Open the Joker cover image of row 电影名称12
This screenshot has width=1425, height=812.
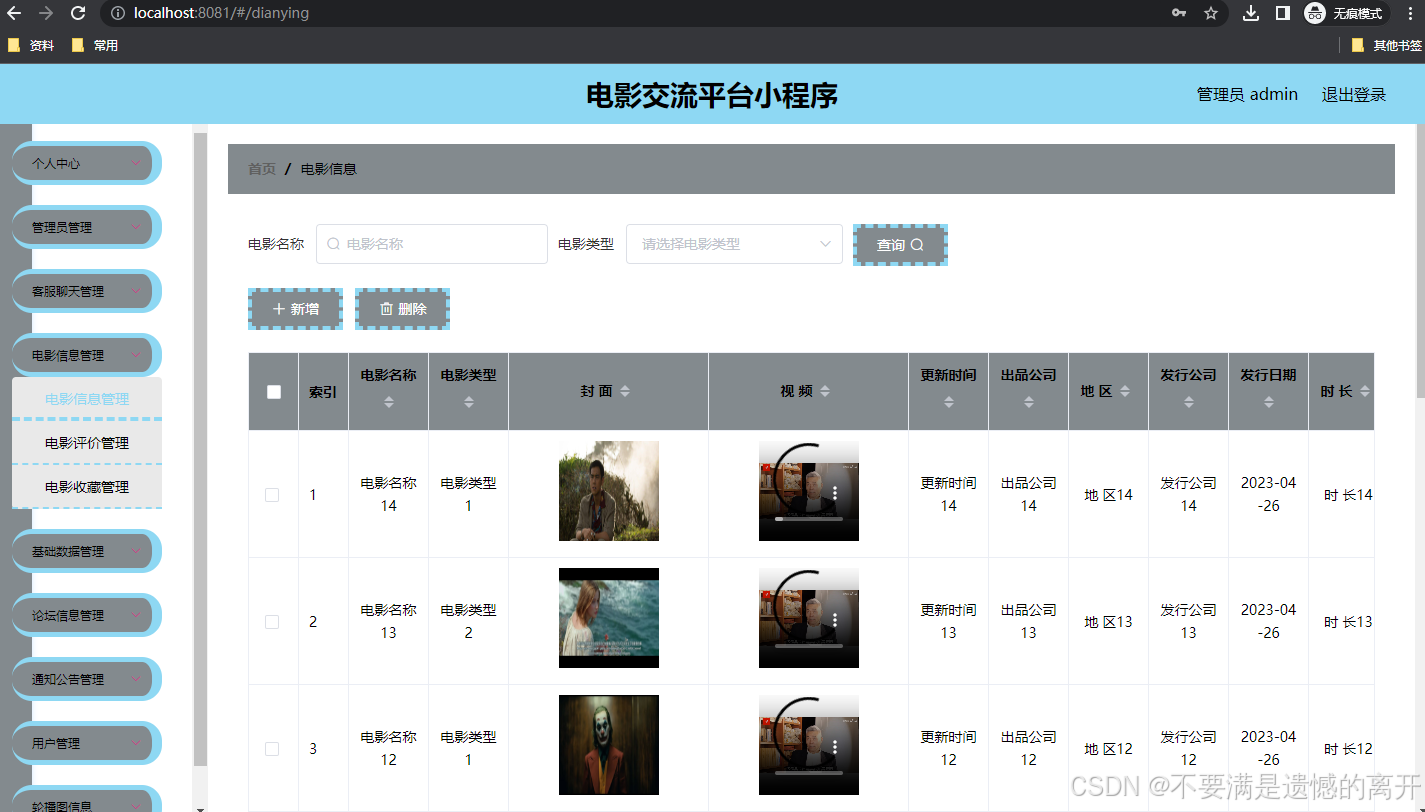pos(609,745)
